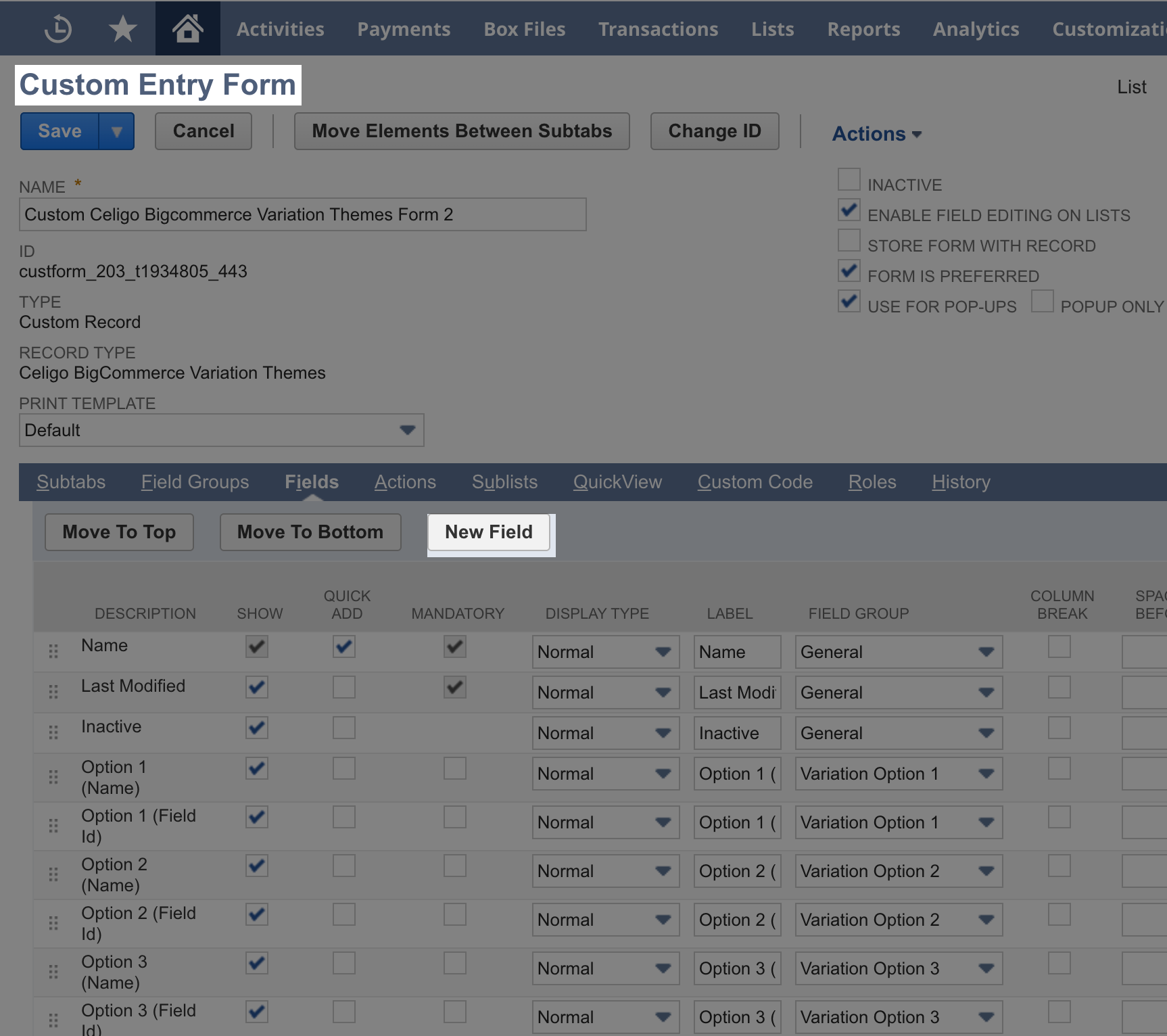Click the Change ID button
This screenshot has width=1167, height=1036.
pos(715,131)
